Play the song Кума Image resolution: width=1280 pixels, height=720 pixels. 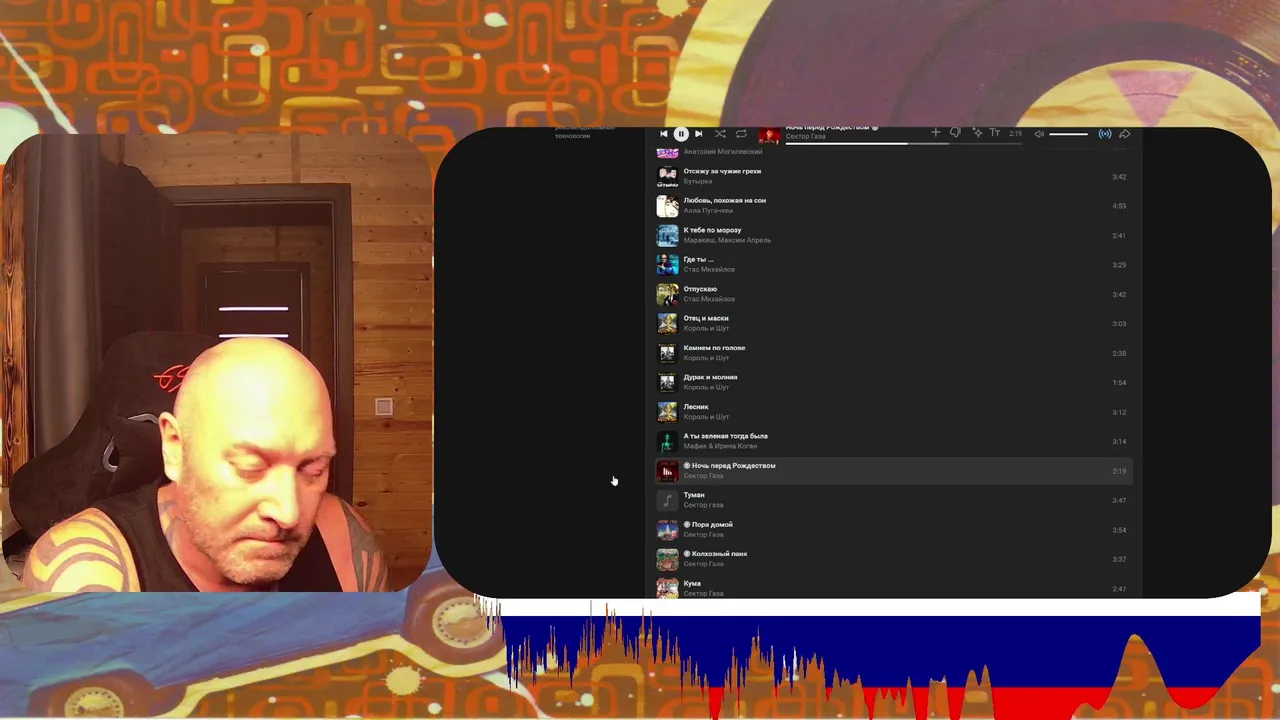tap(692, 583)
